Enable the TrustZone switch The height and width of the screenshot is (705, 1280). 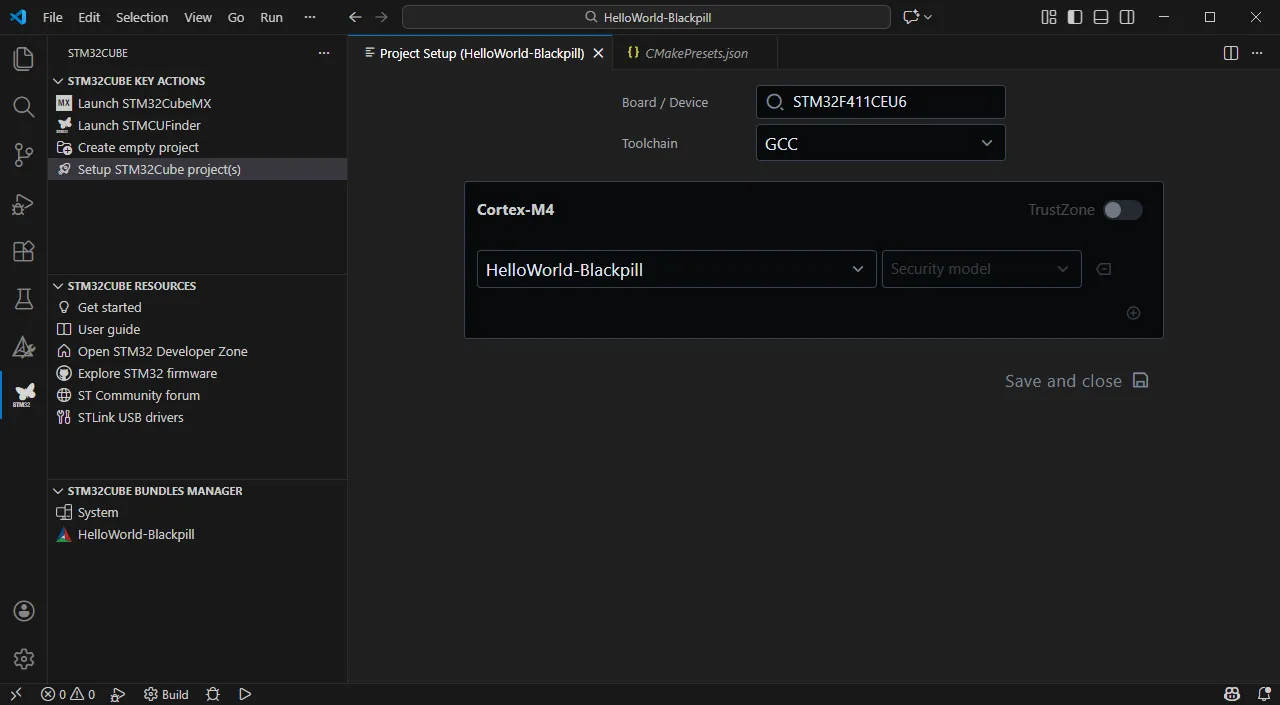point(1122,210)
